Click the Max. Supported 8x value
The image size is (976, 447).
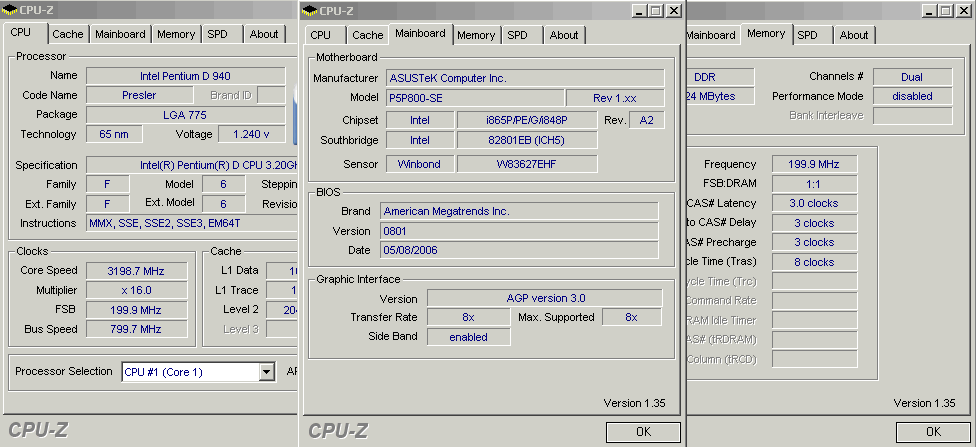(x=631, y=317)
